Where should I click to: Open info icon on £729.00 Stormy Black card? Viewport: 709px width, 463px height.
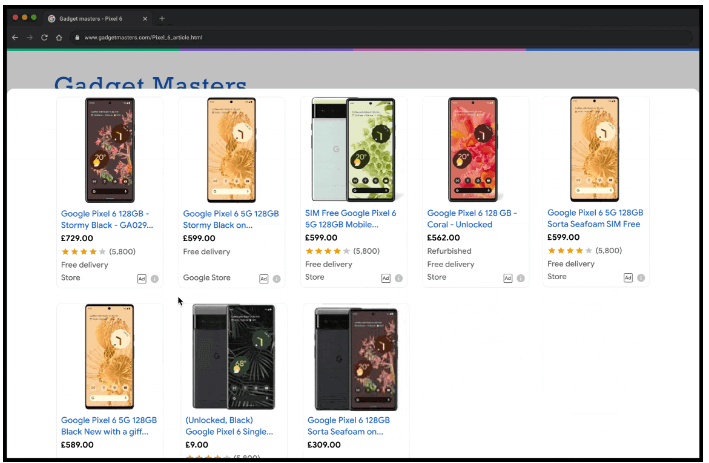pos(155,279)
